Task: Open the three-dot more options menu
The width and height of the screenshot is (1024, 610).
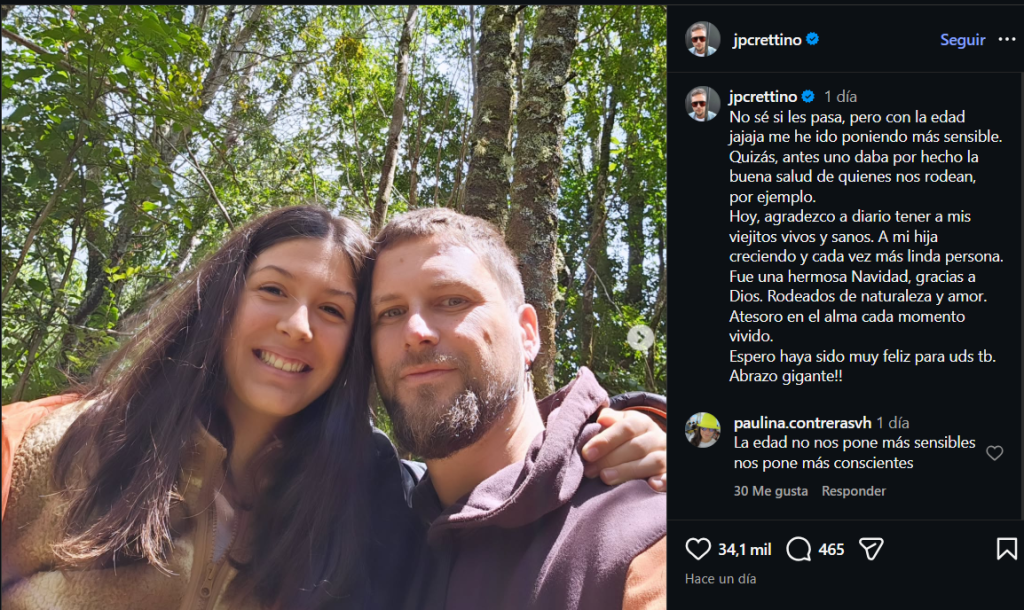Action: point(1006,40)
